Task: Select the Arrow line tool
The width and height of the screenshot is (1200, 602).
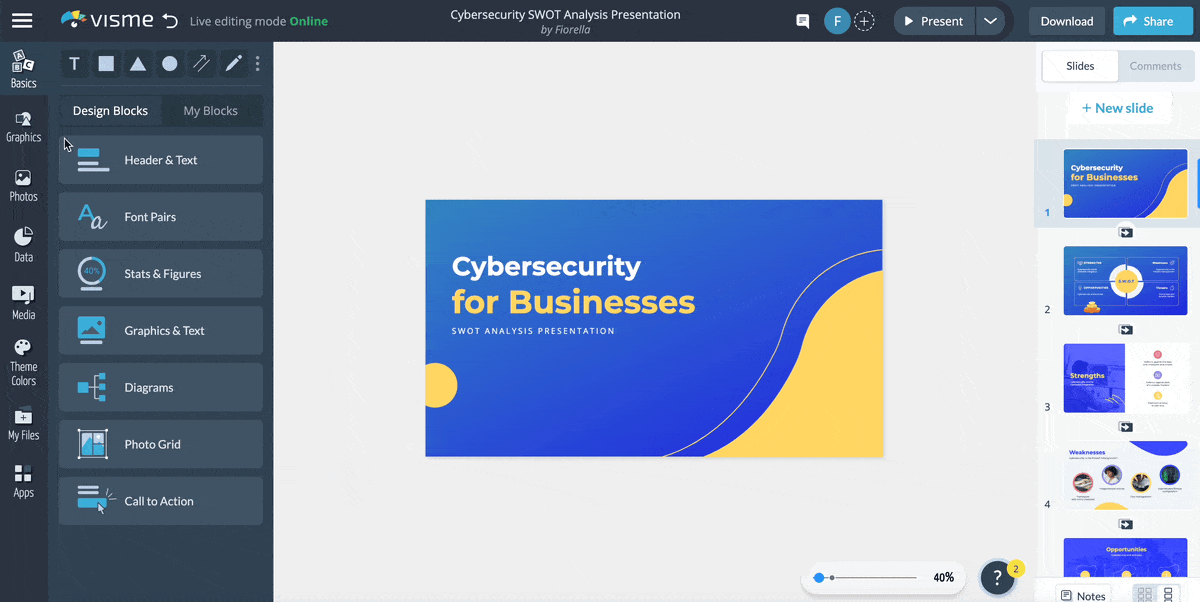Action: tap(201, 63)
